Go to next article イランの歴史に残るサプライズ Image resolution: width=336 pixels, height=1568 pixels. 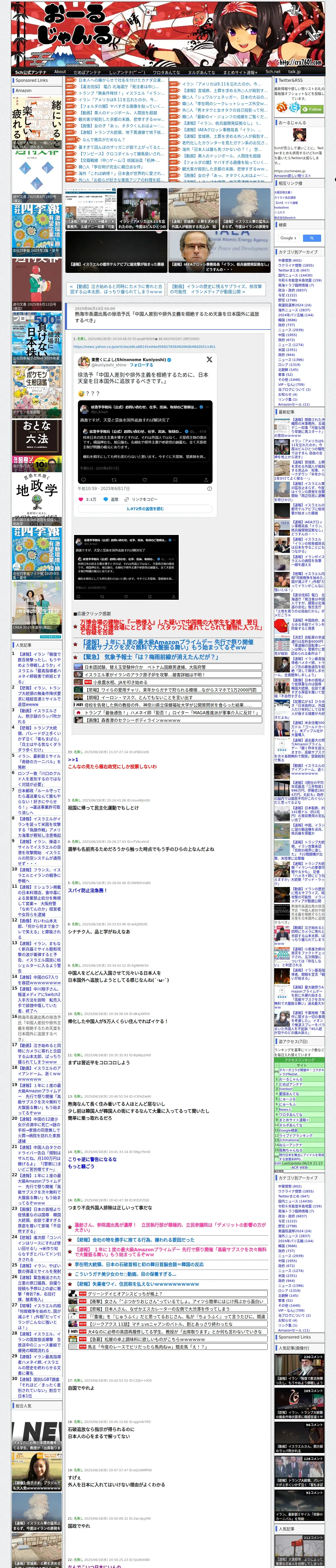tap(216, 289)
